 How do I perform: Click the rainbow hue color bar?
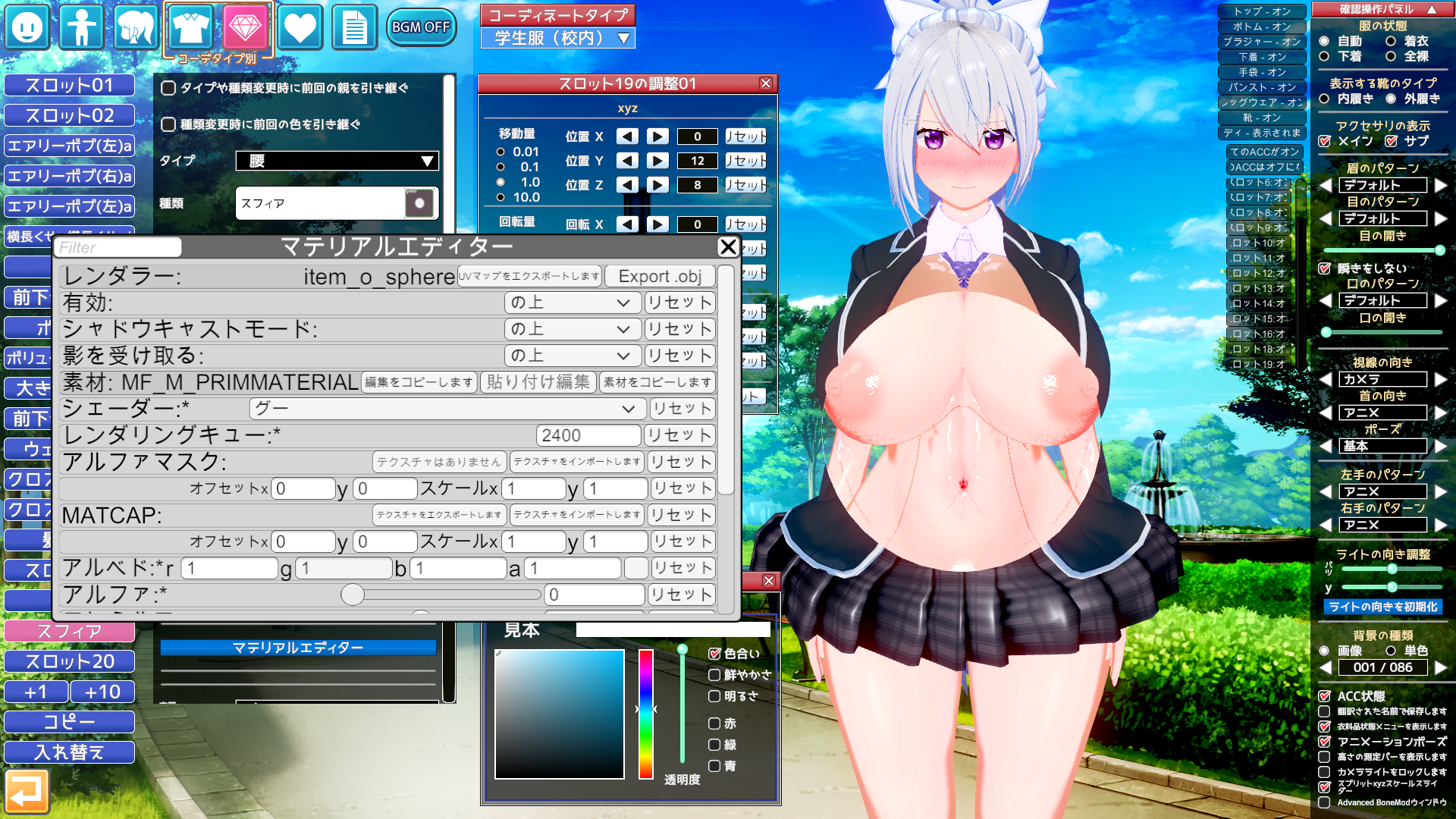[645, 713]
